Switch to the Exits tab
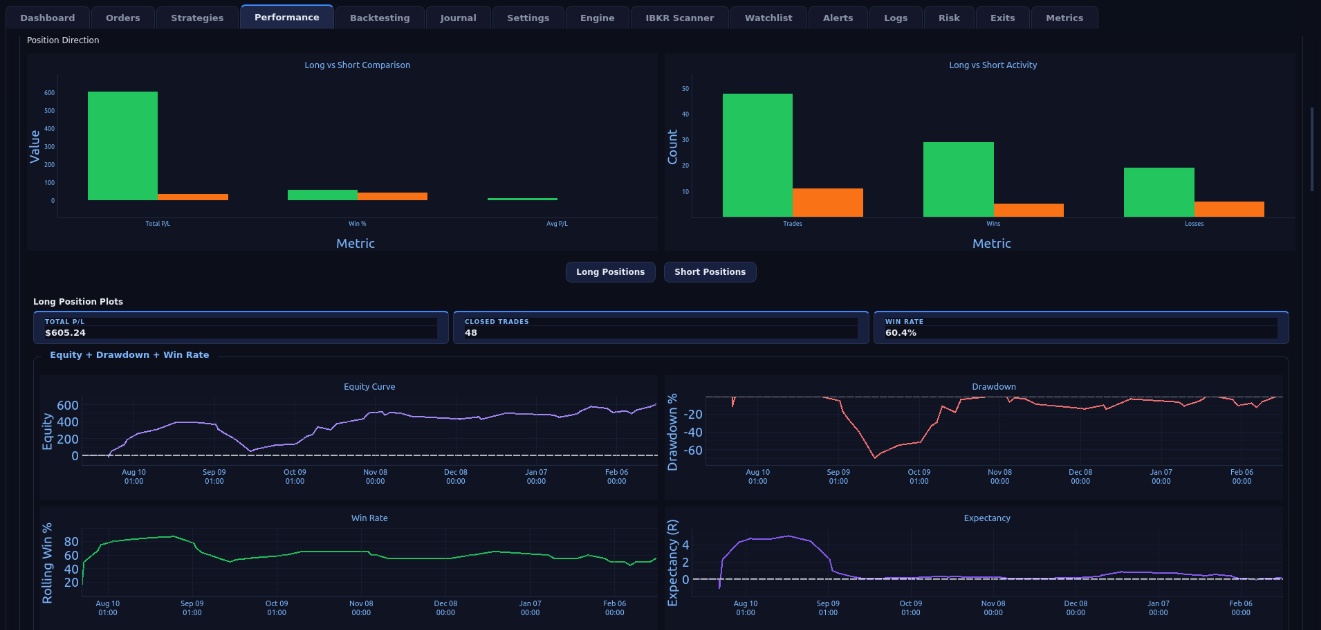This screenshot has height=630, width=1321. point(1002,17)
